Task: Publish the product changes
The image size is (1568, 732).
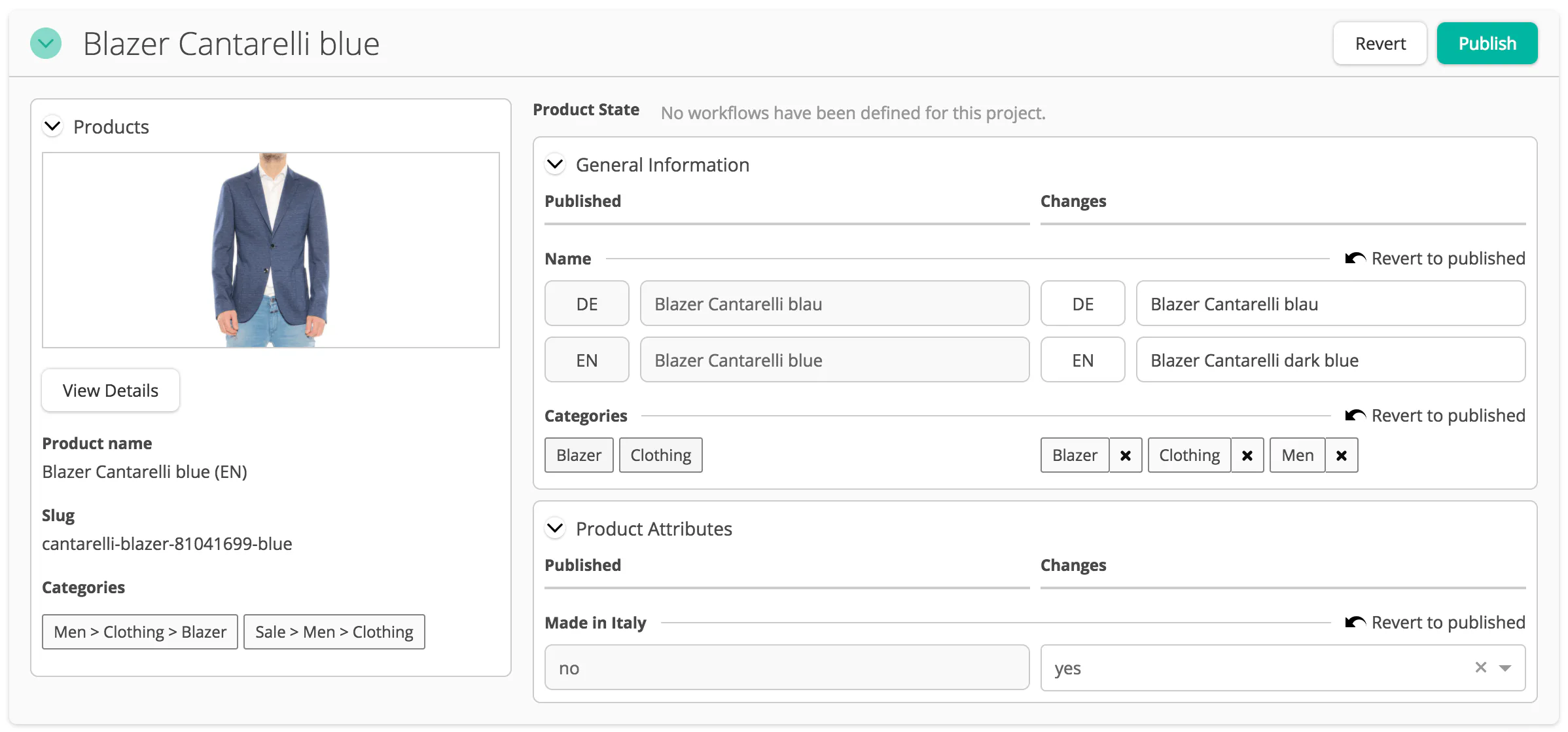Action: pyautogui.click(x=1487, y=43)
